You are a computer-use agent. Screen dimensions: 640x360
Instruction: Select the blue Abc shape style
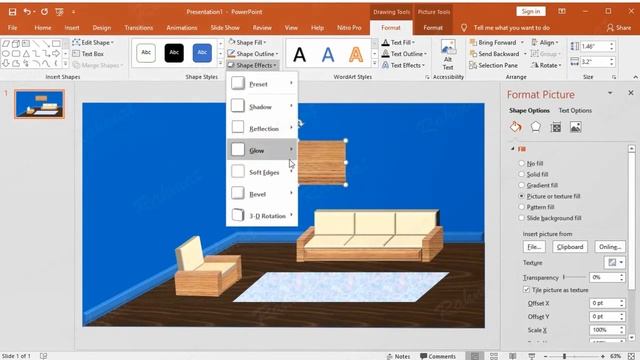[x=202, y=53]
